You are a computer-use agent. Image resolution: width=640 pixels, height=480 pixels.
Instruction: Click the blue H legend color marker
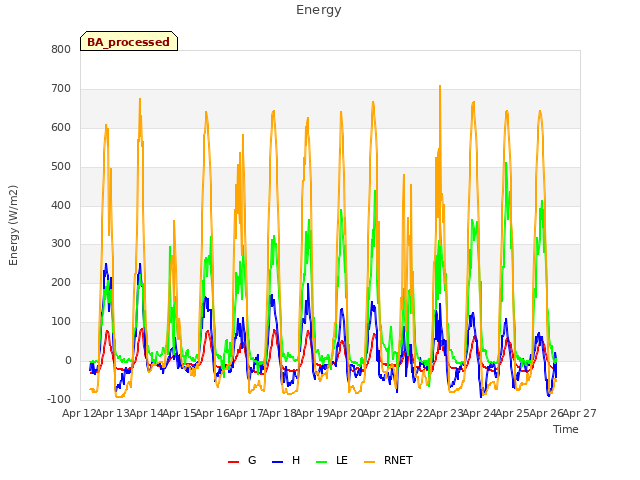278,462
